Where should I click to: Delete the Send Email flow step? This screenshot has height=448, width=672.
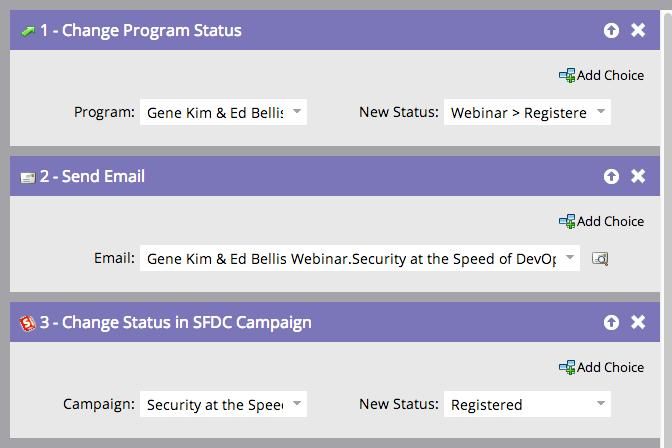tap(638, 176)
